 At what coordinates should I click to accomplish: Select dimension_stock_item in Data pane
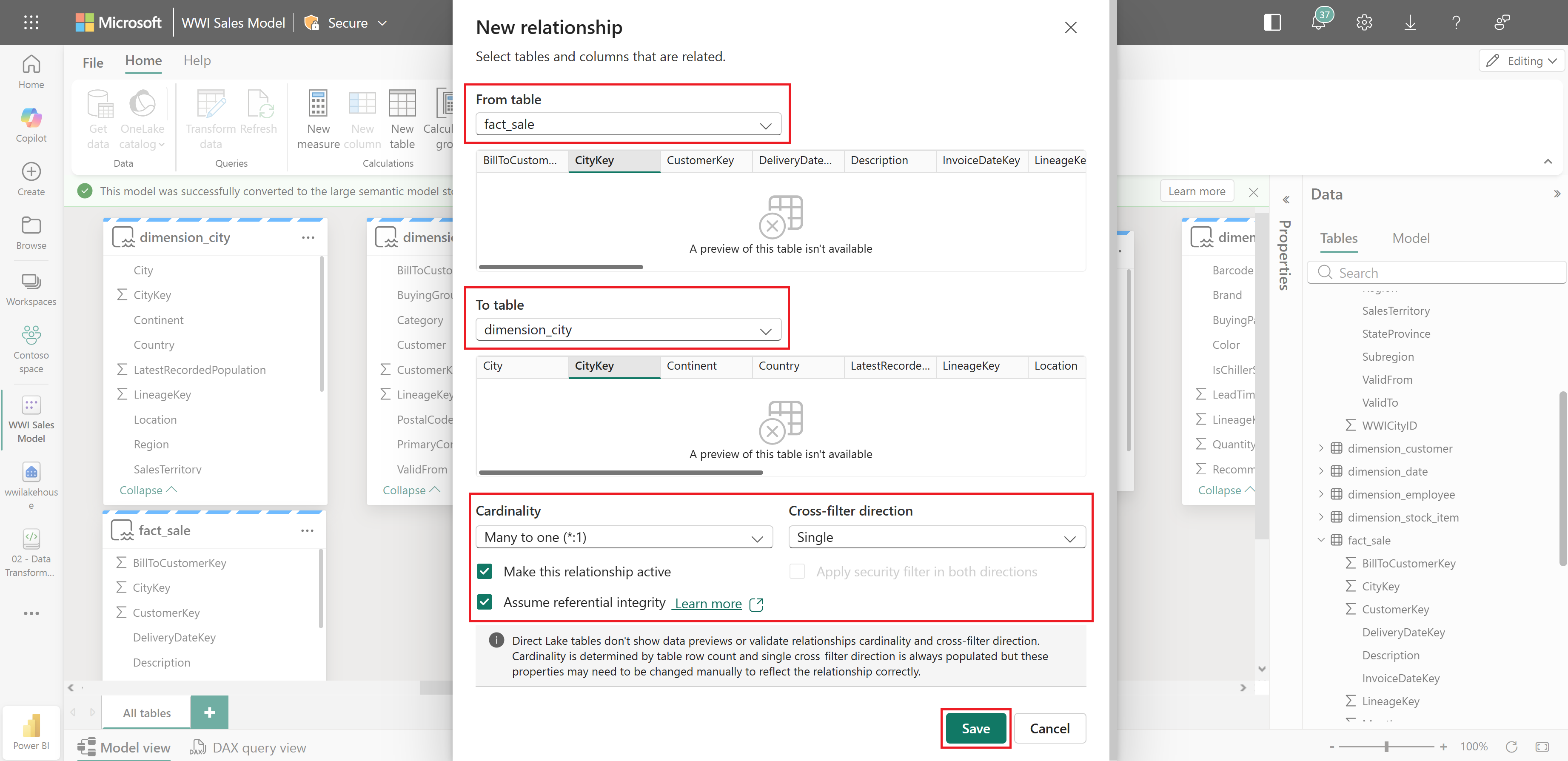(x=1403, y=518)
